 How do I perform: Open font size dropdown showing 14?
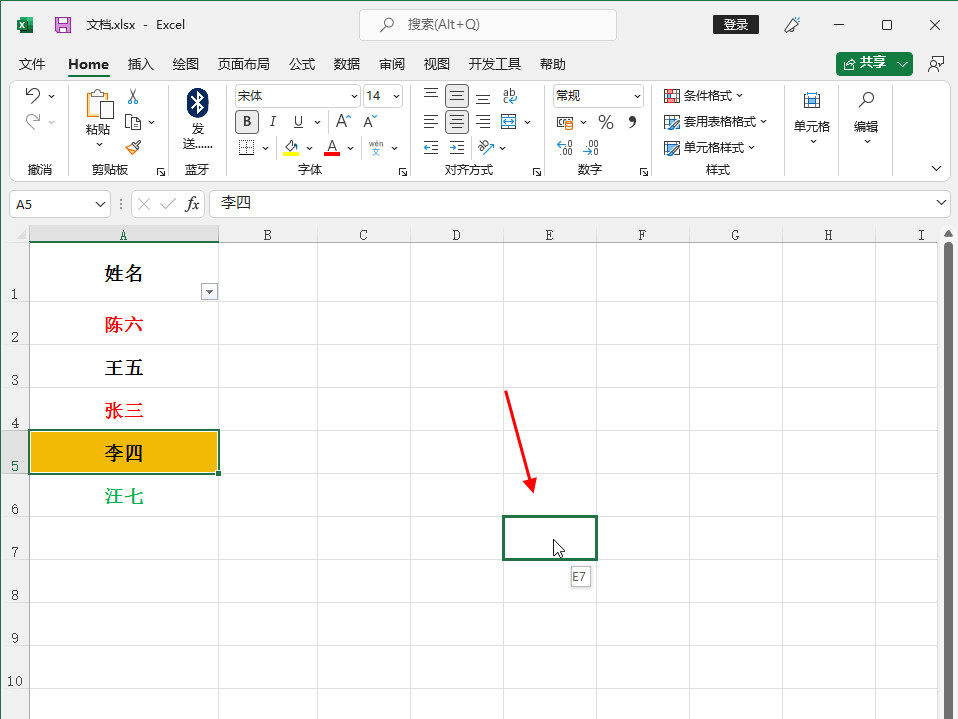[x=397, y=96]
